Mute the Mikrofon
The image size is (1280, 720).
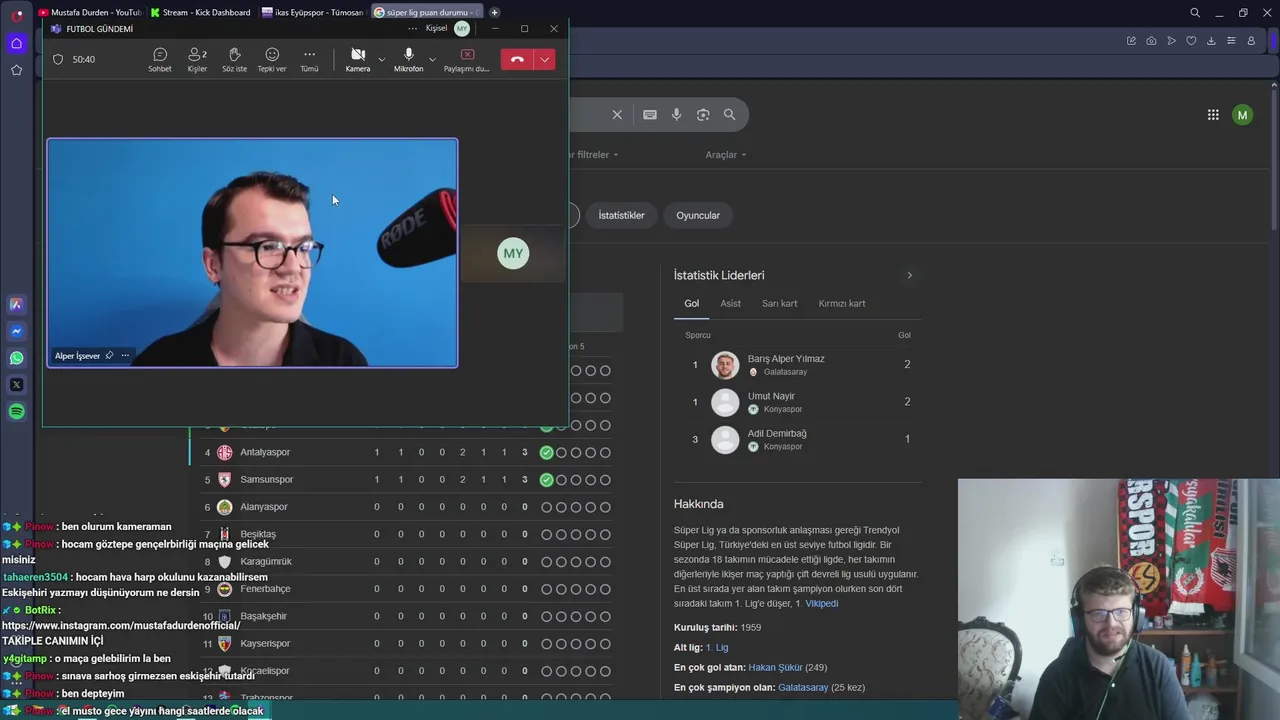coord(408,59)
